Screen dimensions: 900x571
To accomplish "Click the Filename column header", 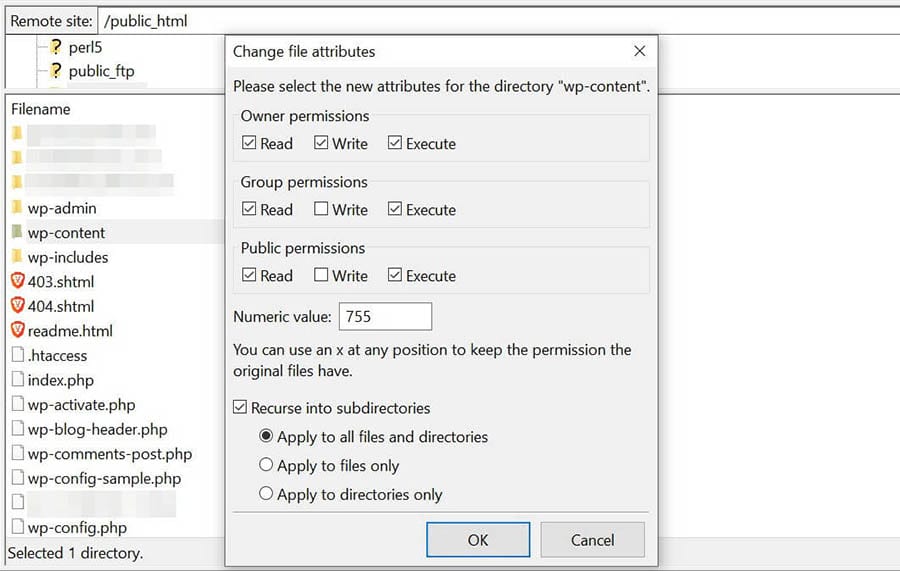I will tap(41, 109).
